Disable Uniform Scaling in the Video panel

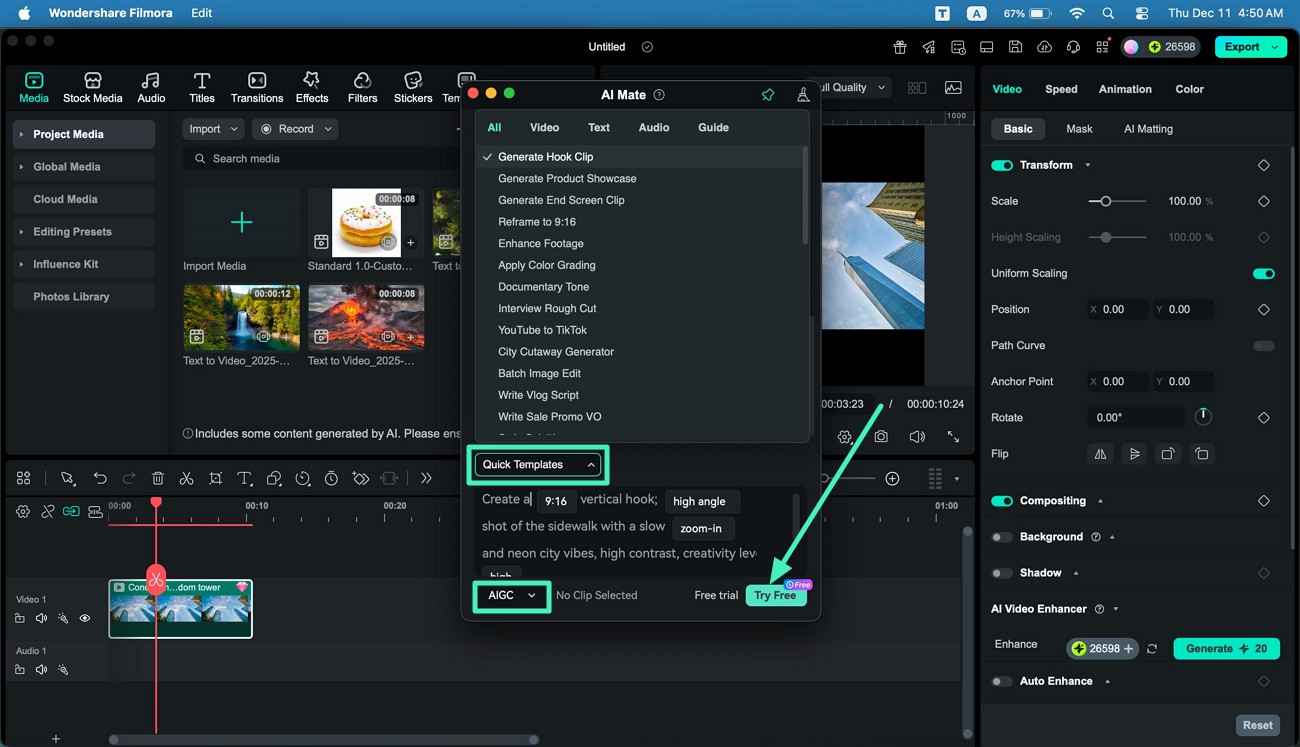pyautogui.click(x=1263, y=273)
